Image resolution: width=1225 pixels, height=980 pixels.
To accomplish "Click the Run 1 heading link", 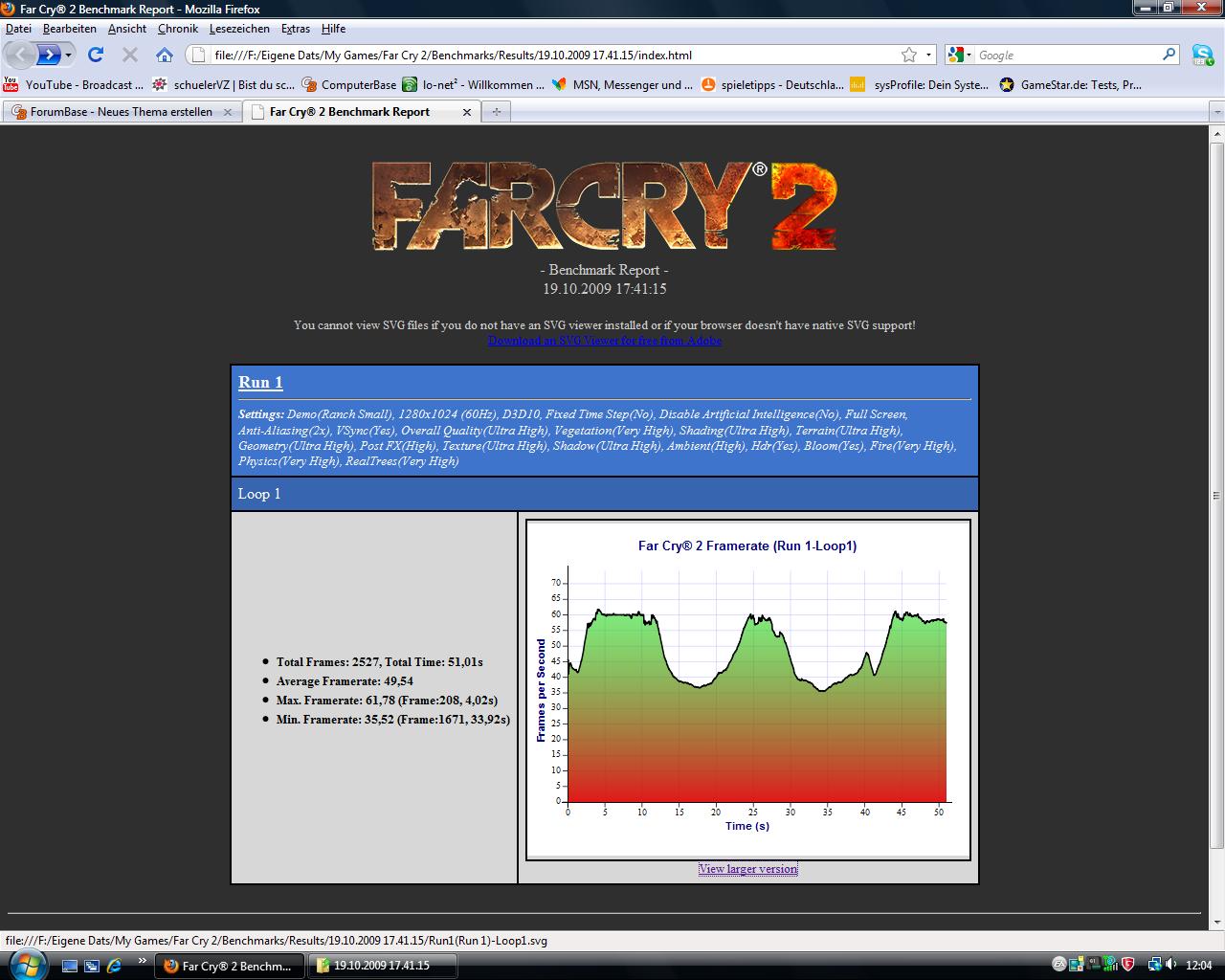I will point(260,382).
